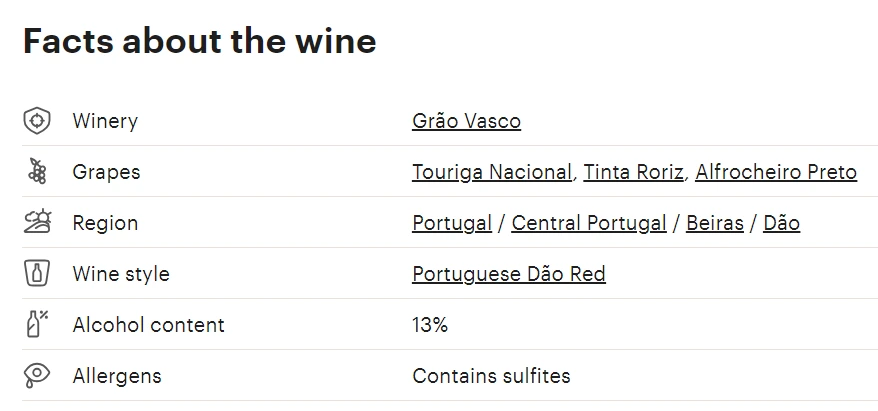Open the Touriga Nacional grape link
Viewport: 878px width, 411px height.
tap(491, 172)
